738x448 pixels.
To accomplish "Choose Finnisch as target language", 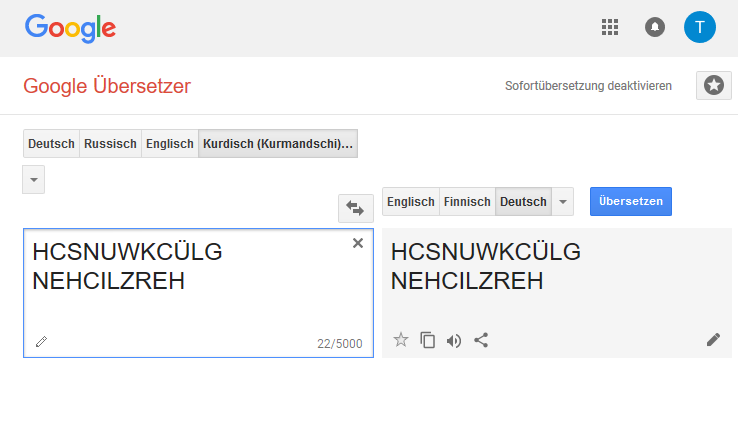I will [467, 202].
